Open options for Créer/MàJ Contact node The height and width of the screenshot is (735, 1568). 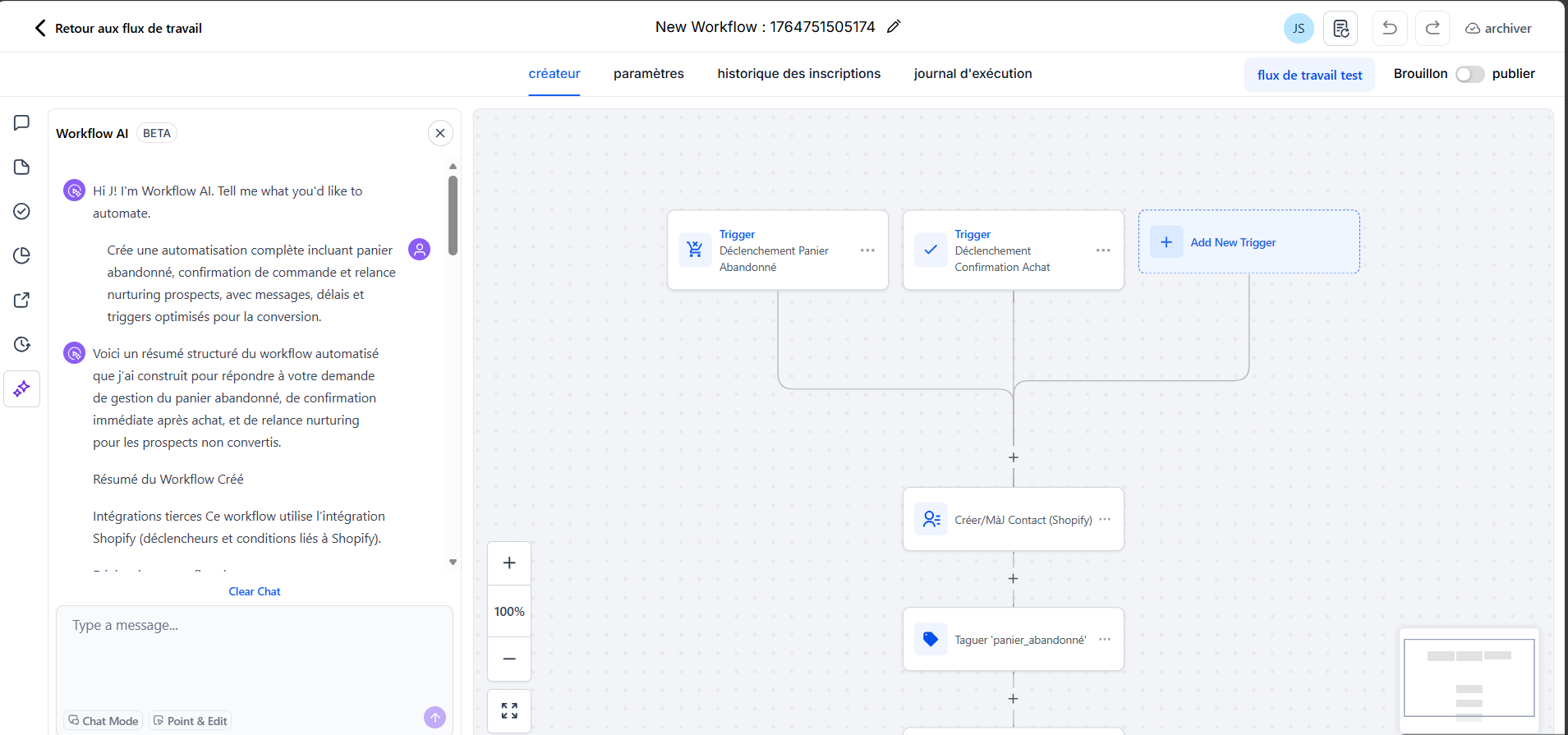pos(1105,519)
